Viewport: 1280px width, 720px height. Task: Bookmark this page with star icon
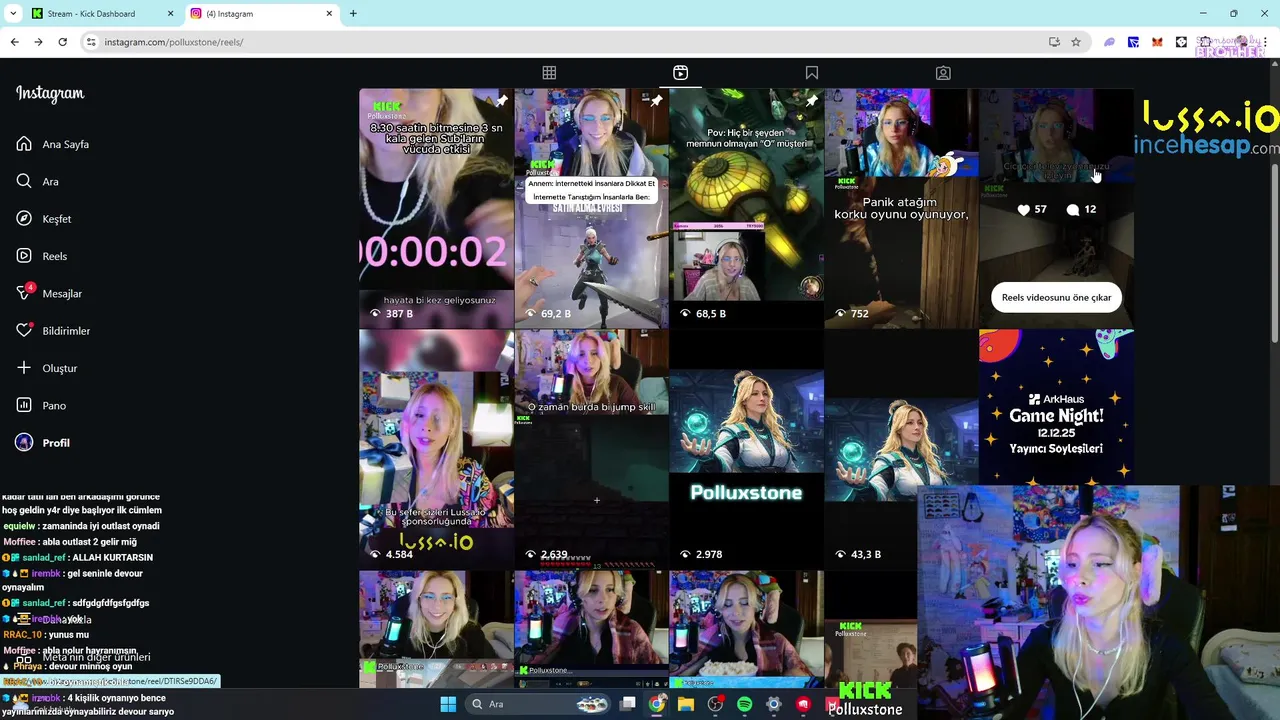(1076, 42)
